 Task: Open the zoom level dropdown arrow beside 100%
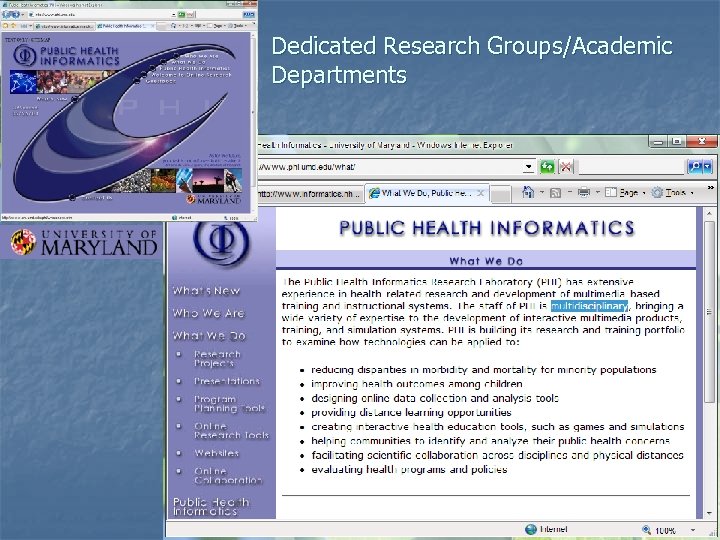coord(692,530)
